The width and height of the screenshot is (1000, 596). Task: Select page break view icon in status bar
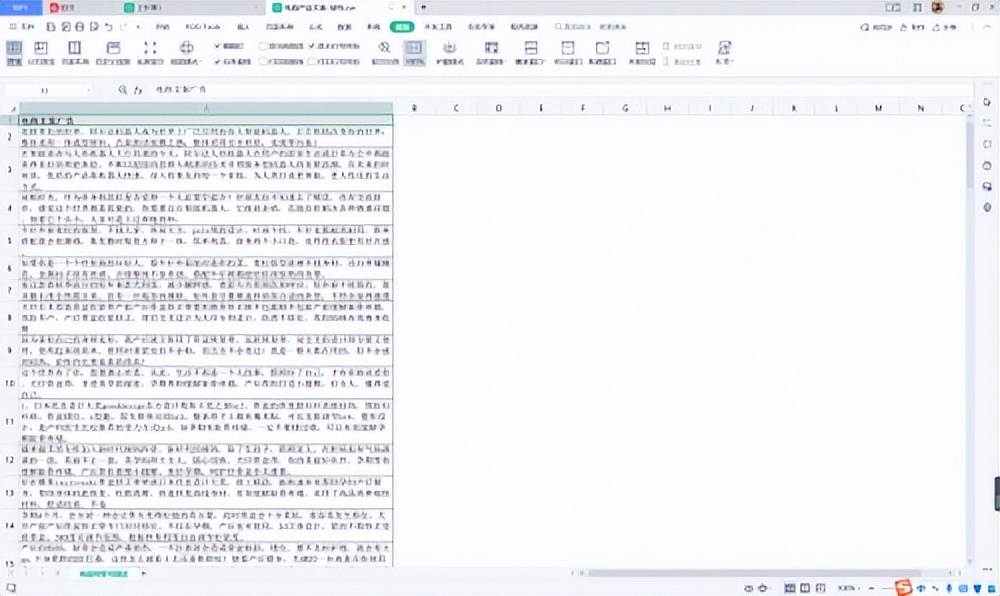click(820, 588)
